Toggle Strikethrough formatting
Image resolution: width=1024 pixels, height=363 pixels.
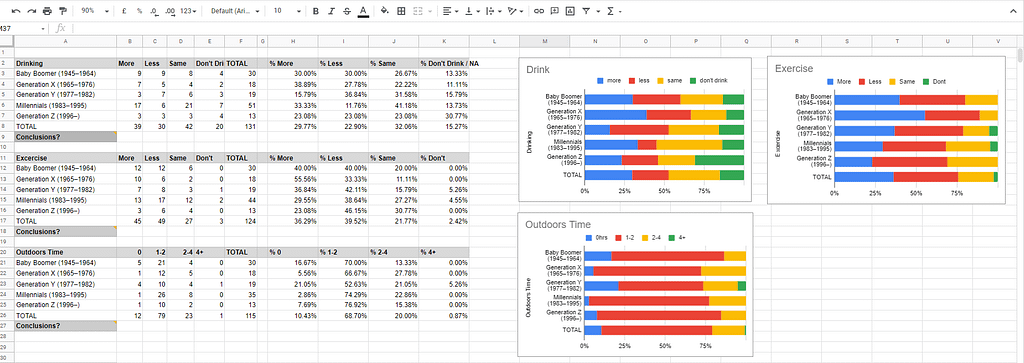point(346,11)
